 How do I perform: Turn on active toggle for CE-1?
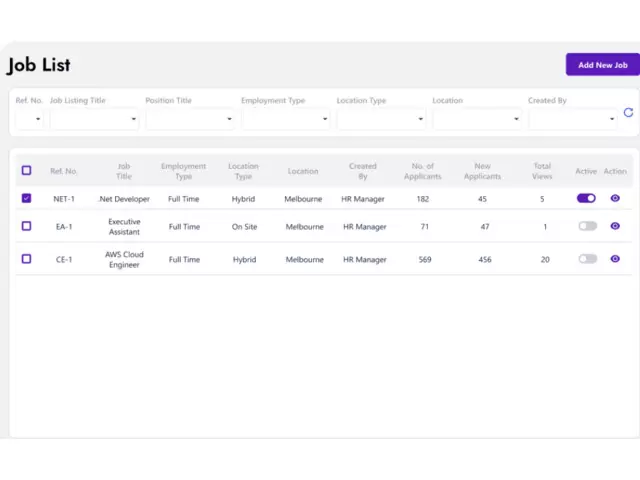click(x=587, y=259)
